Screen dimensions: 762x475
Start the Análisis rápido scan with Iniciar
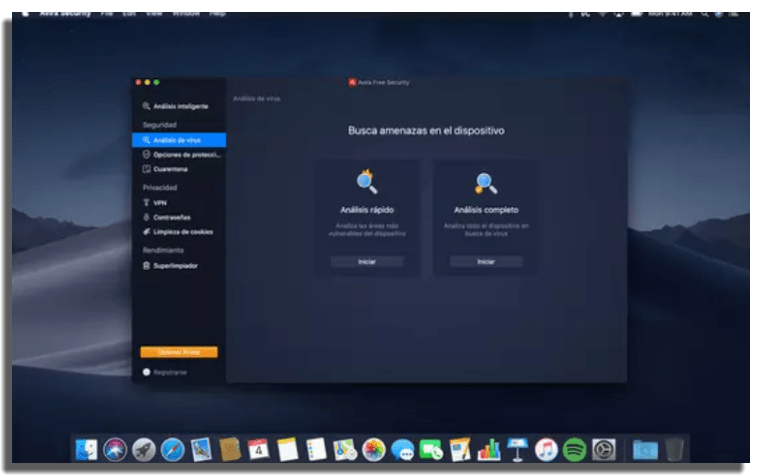[367, 262]
